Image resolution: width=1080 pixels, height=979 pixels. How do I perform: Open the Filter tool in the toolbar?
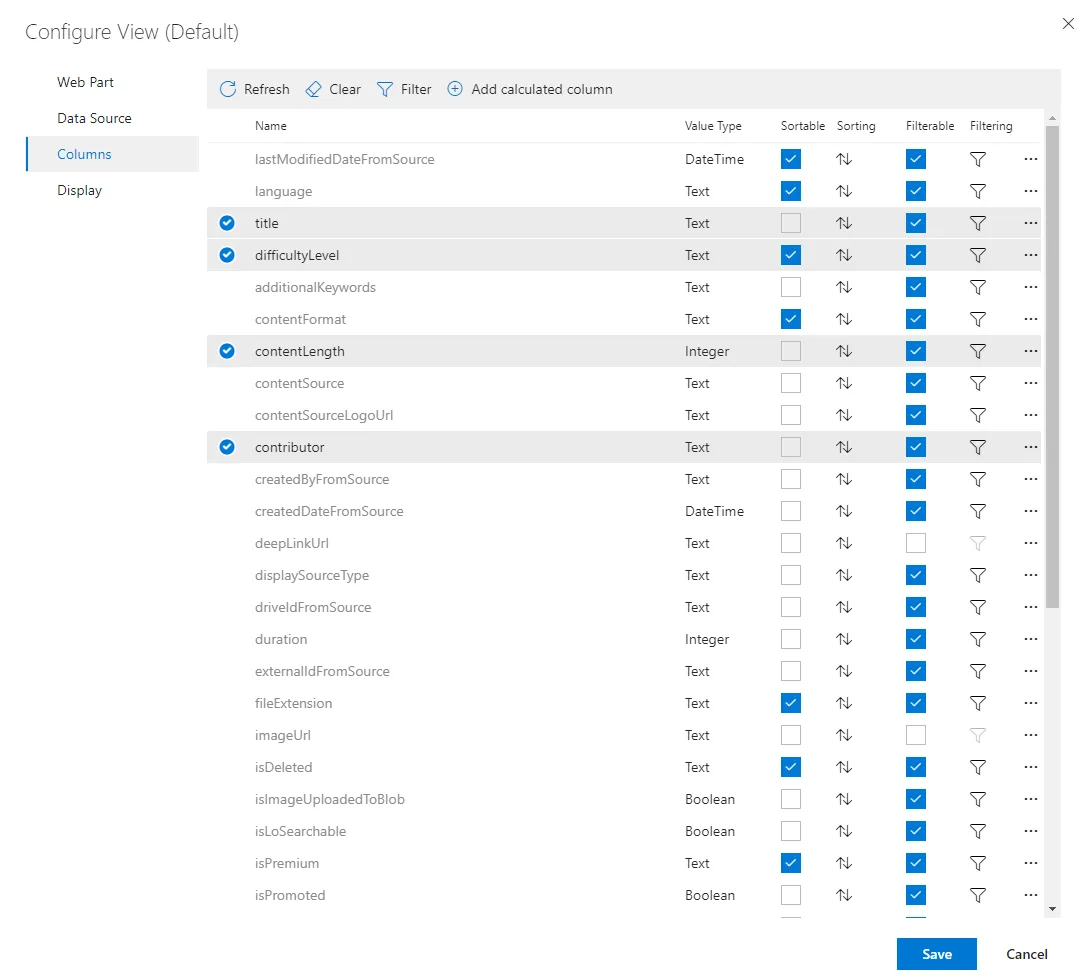coord(404,89)
